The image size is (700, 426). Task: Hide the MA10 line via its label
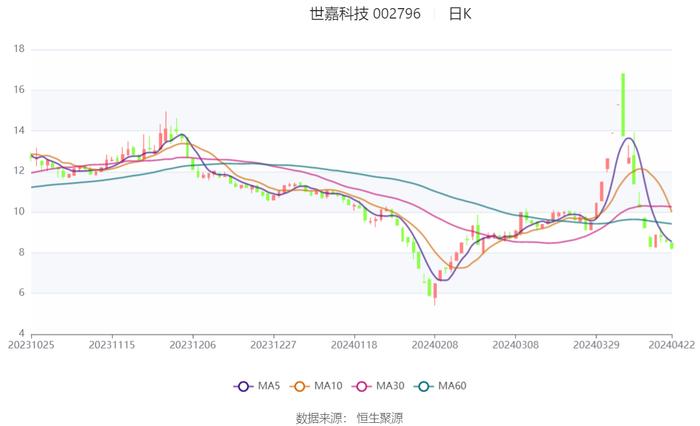tap(328, 386)
